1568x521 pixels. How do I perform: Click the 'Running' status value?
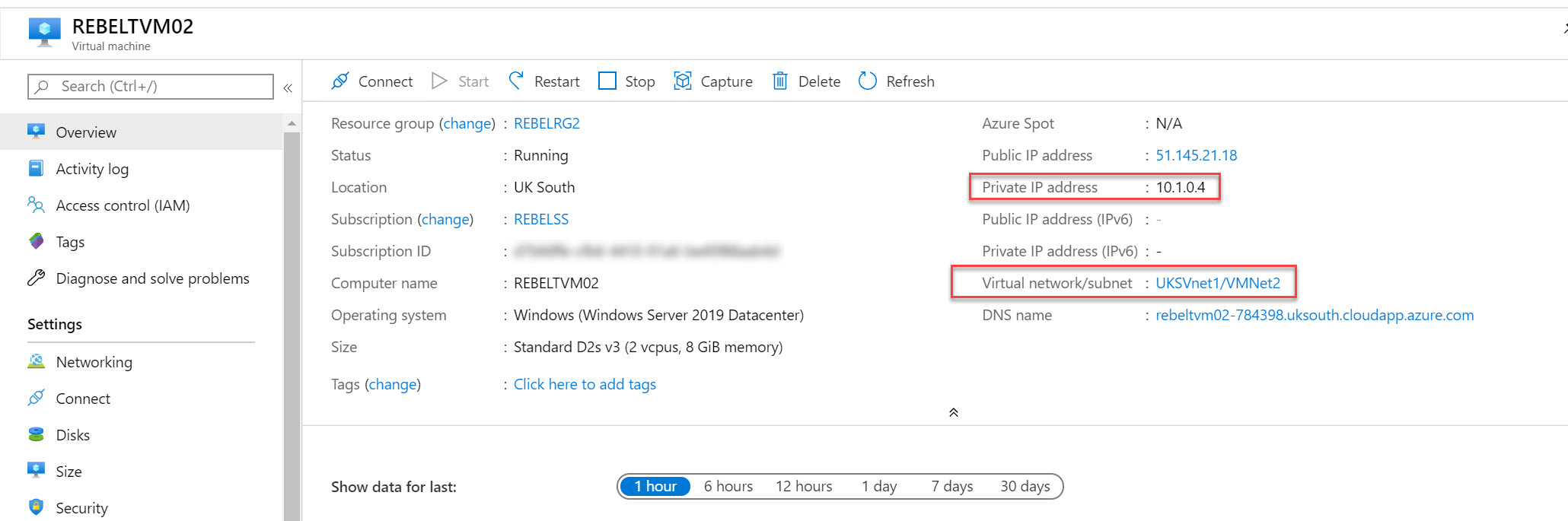(540, 155)
